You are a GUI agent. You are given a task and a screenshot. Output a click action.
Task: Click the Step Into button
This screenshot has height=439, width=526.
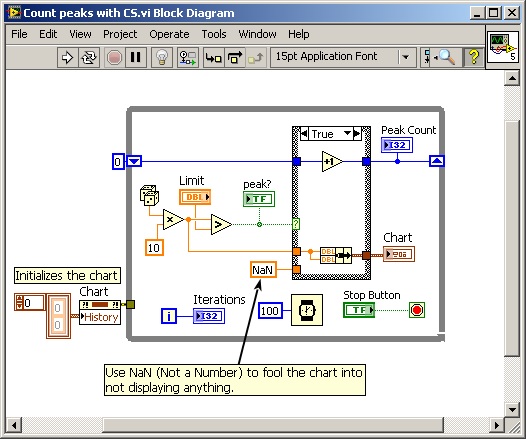coord(214,58)
